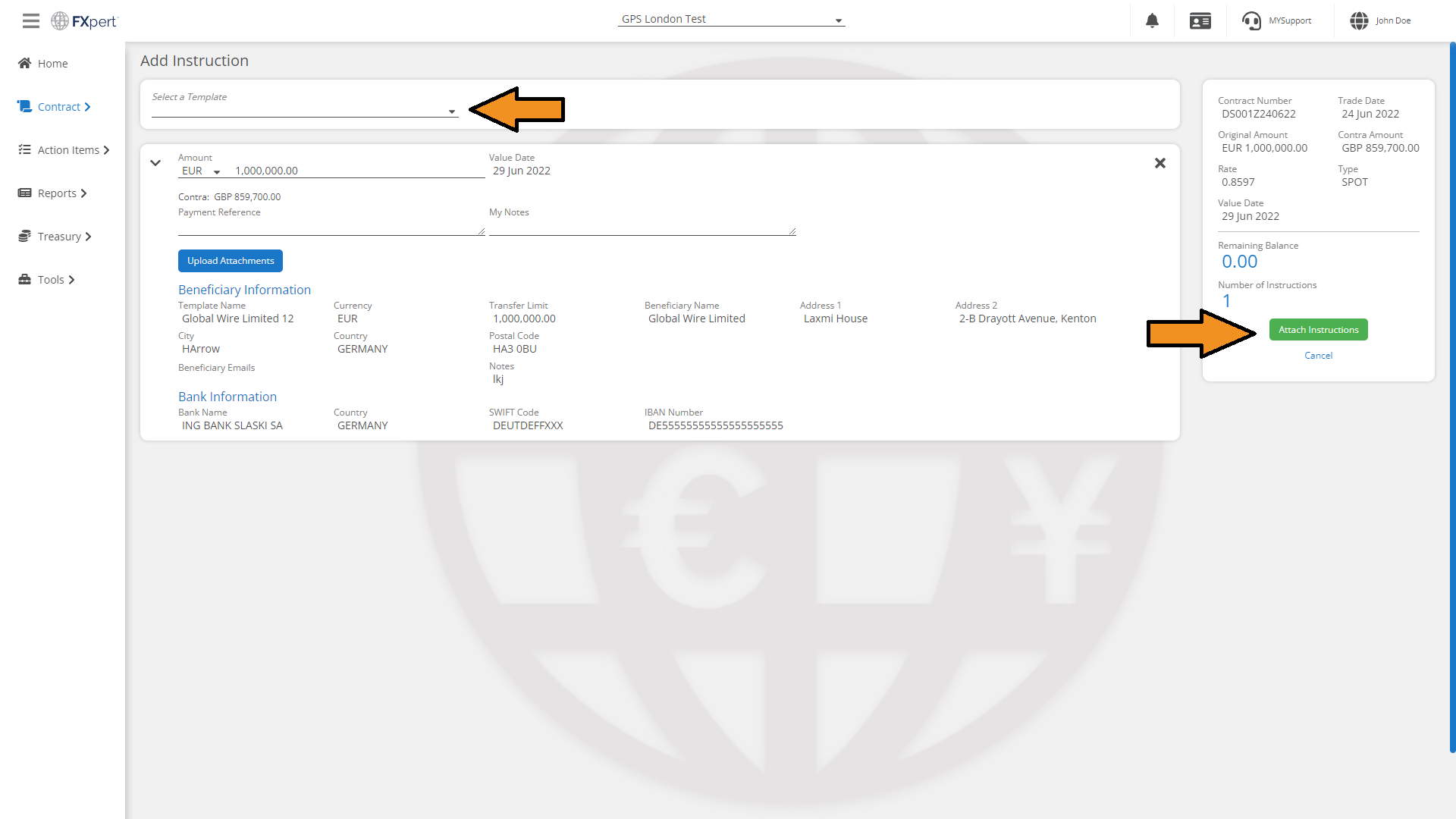Click the Attach Instructions button

(1318, 329)
